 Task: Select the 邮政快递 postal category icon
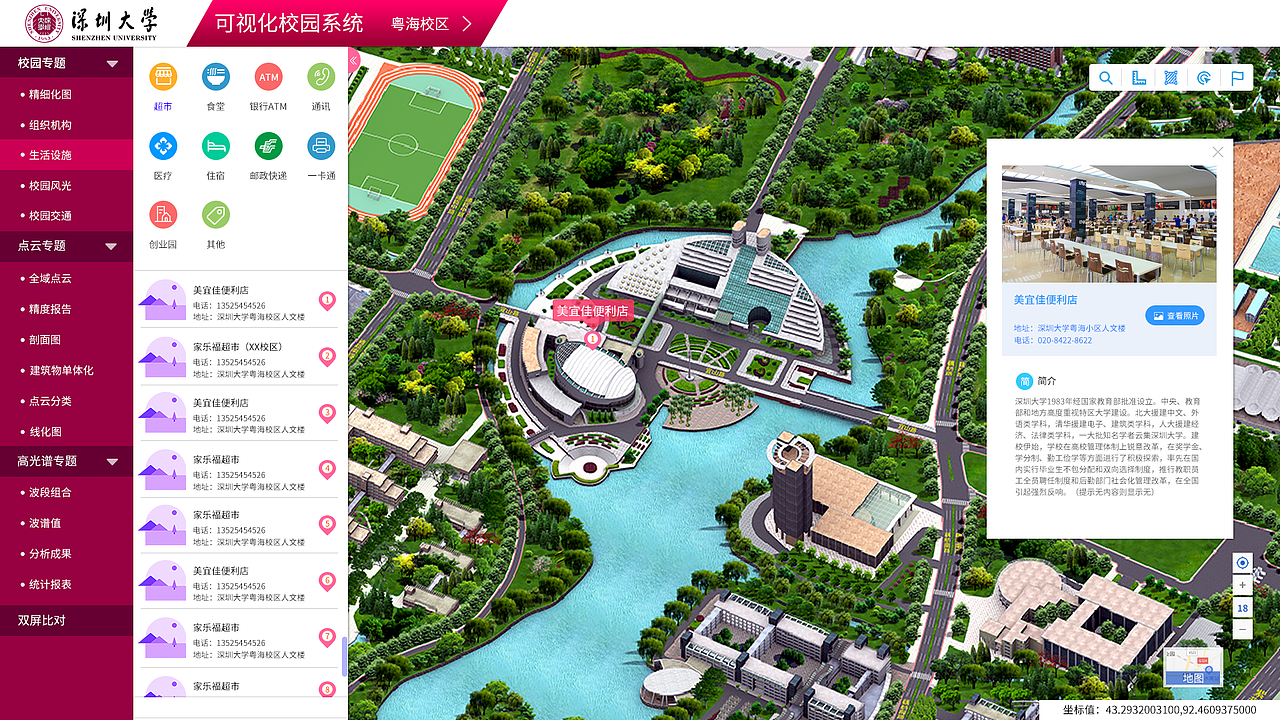268,146
